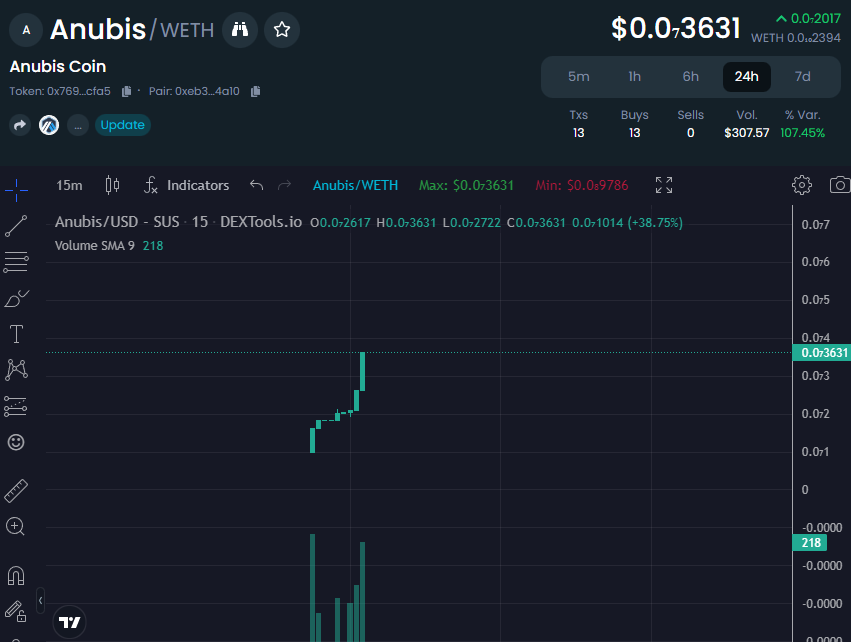The width and height of the screenshot is (851, 642).
Task: Select the 1h stats timeframe
Action: (634, 77)
